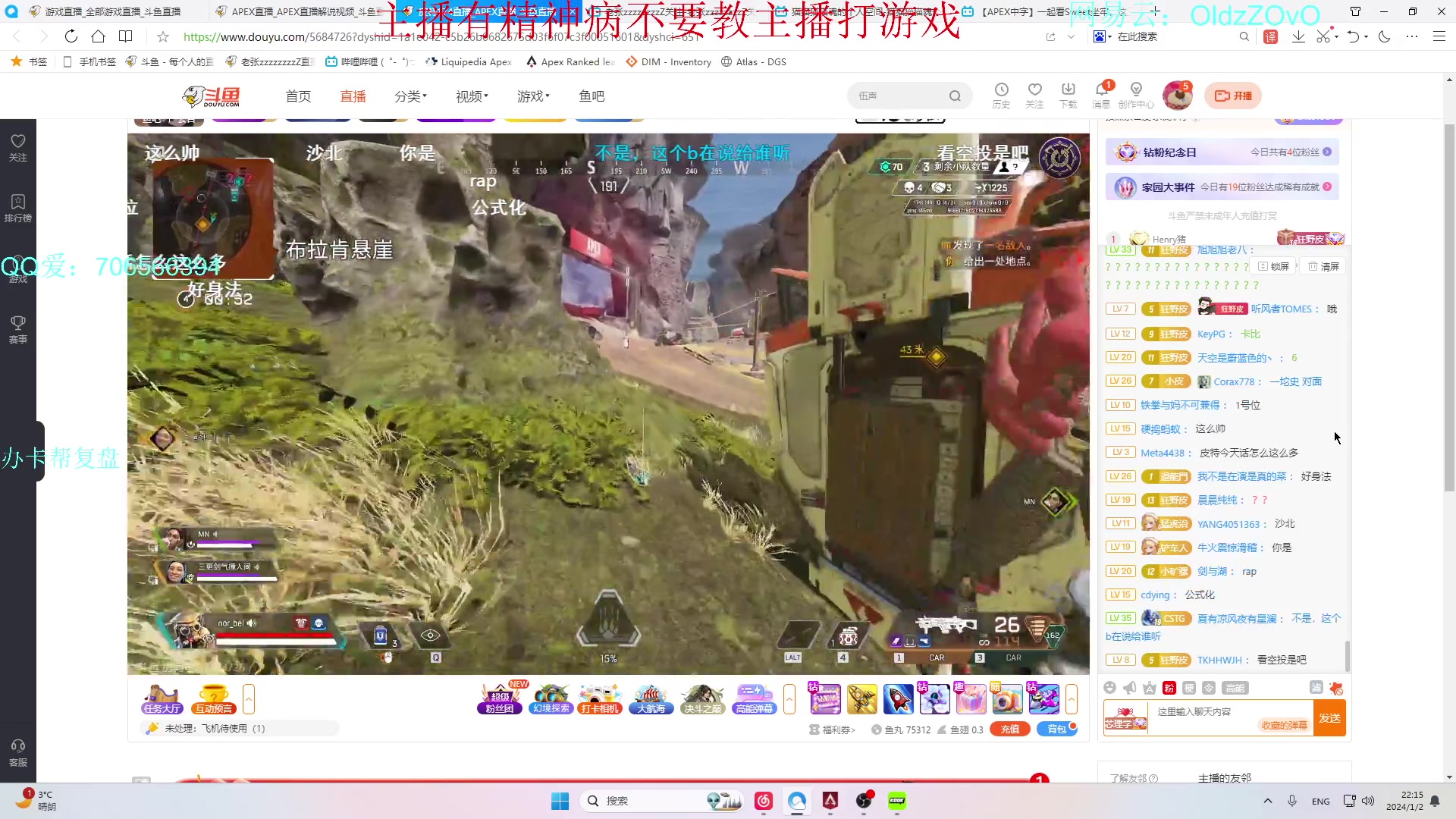Viewport: 1456px width, 819px height.
Task: Click the 关注 heart in left sidebar
Action: pos(17,147)
